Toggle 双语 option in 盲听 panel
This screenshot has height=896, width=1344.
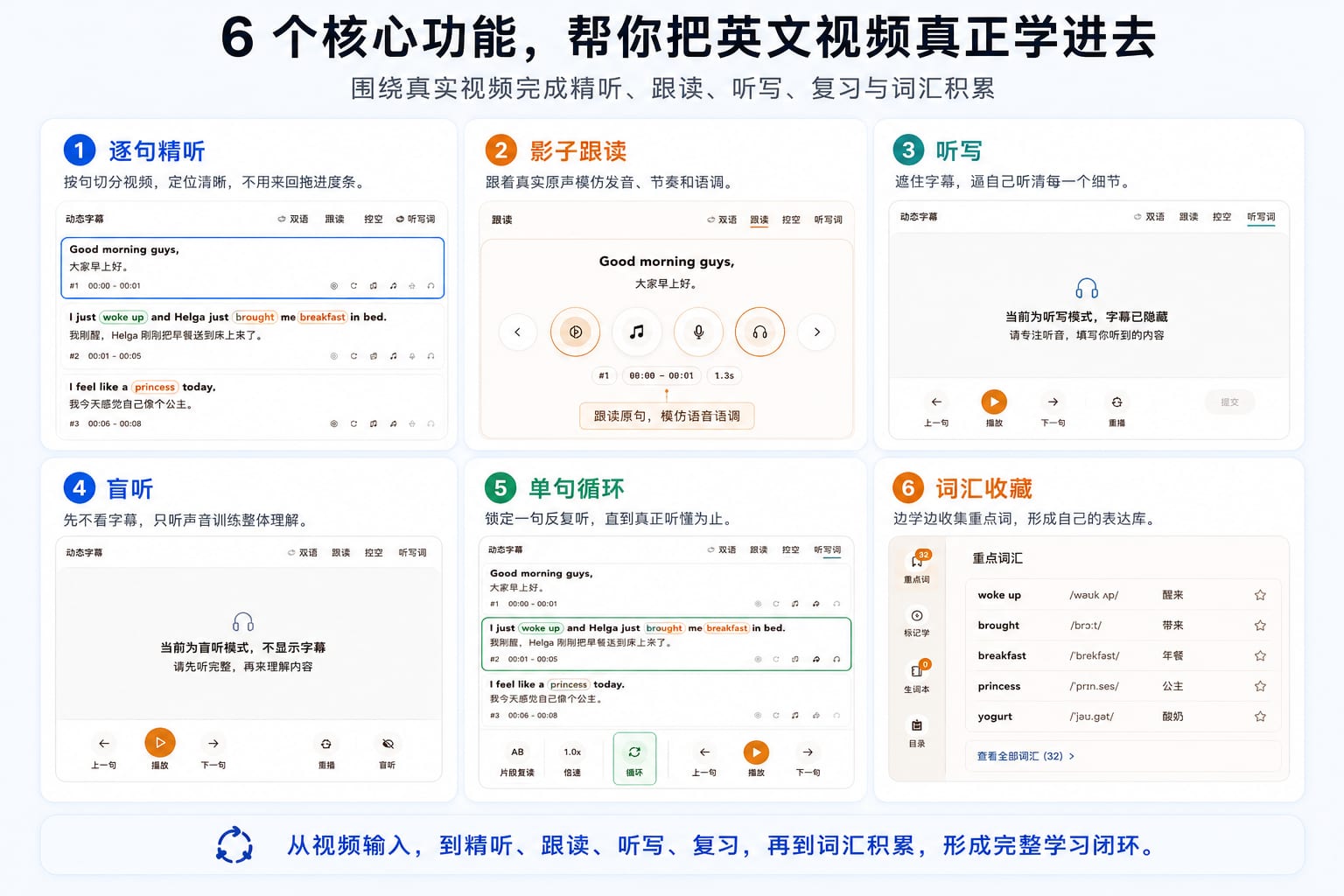(303, 553)
